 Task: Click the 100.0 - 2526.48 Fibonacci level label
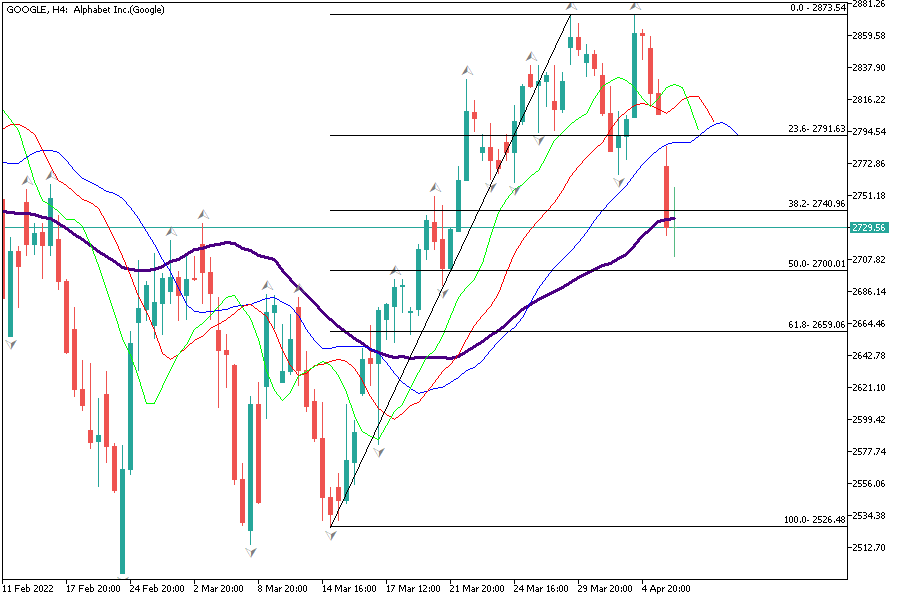813,520
